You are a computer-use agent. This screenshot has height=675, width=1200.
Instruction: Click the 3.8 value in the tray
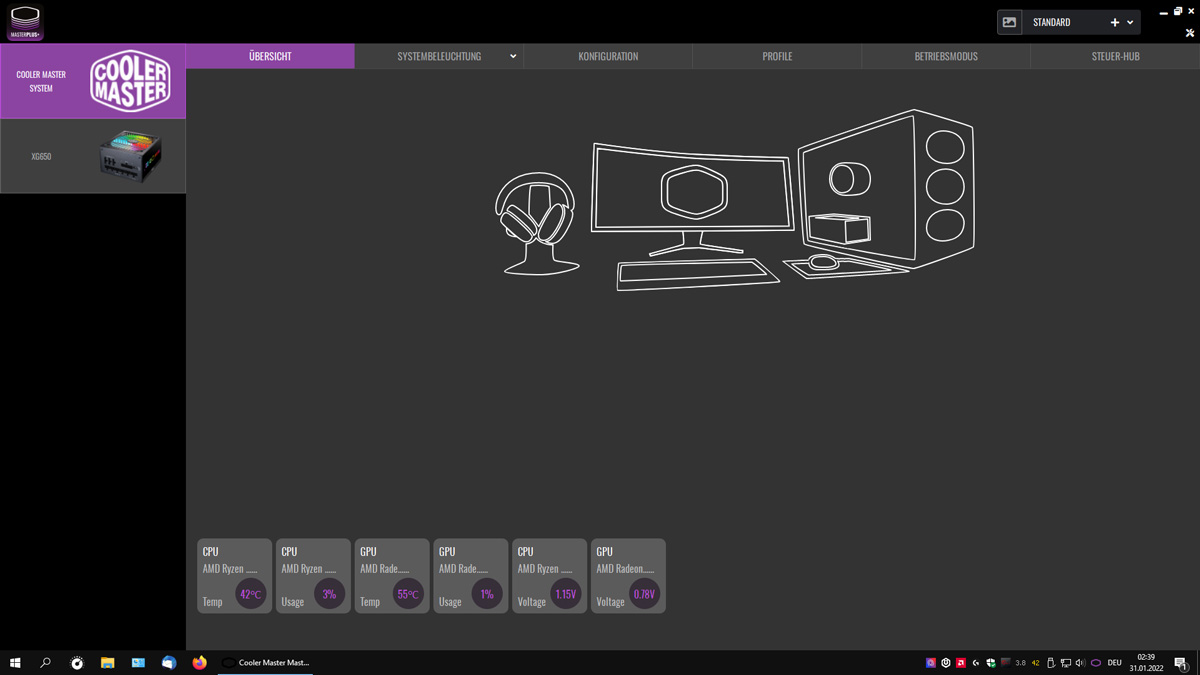coord(1021,663)
